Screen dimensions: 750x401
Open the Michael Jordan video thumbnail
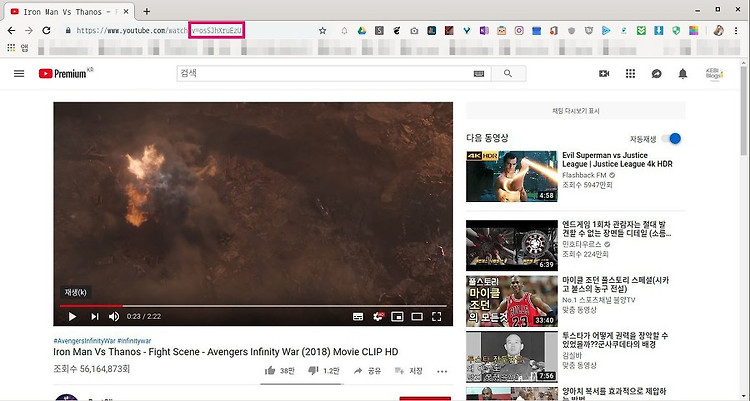512,301
